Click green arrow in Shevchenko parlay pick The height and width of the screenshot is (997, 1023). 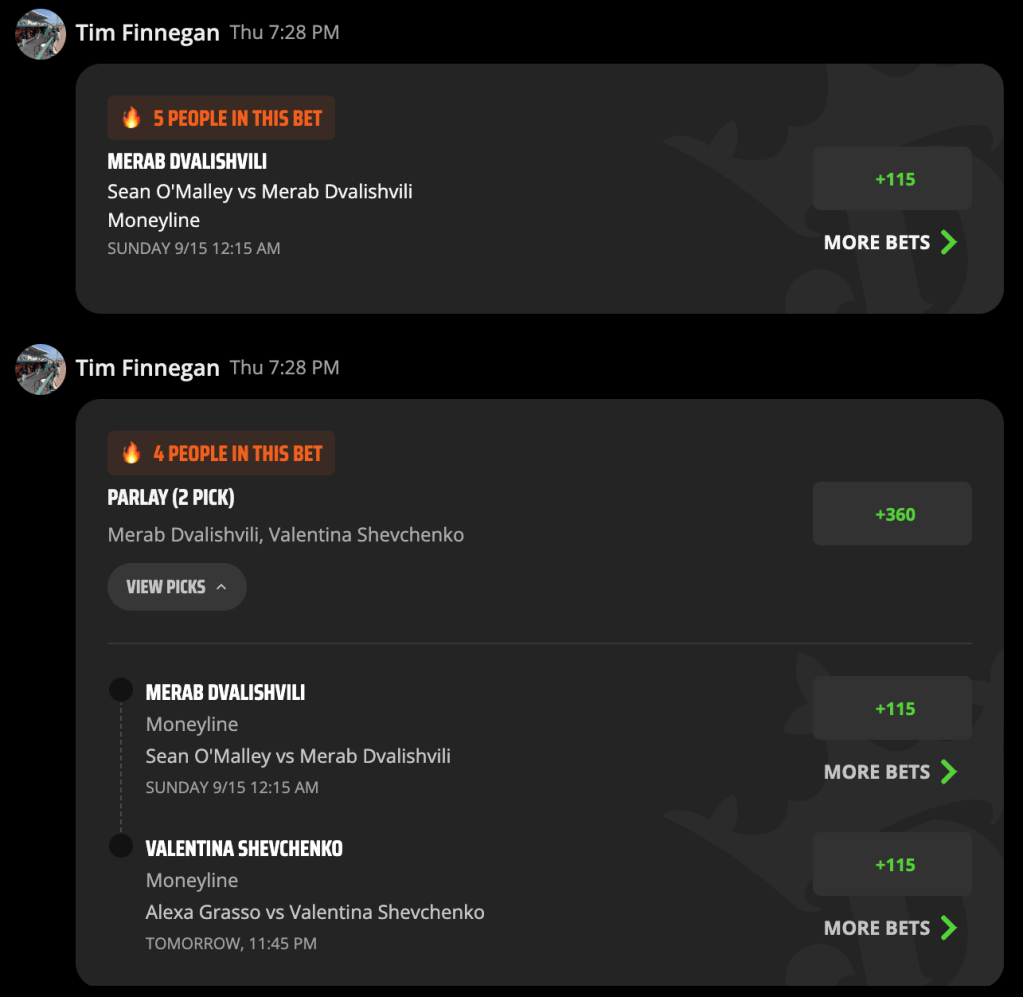pyautogui.click(x=949, y=928)
